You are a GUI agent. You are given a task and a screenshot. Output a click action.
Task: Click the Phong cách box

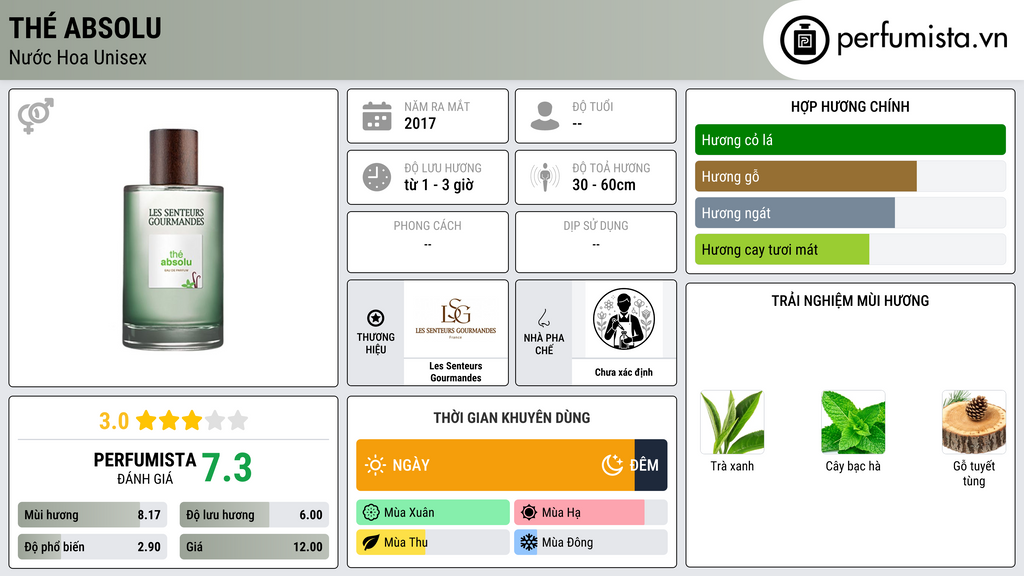428,242
